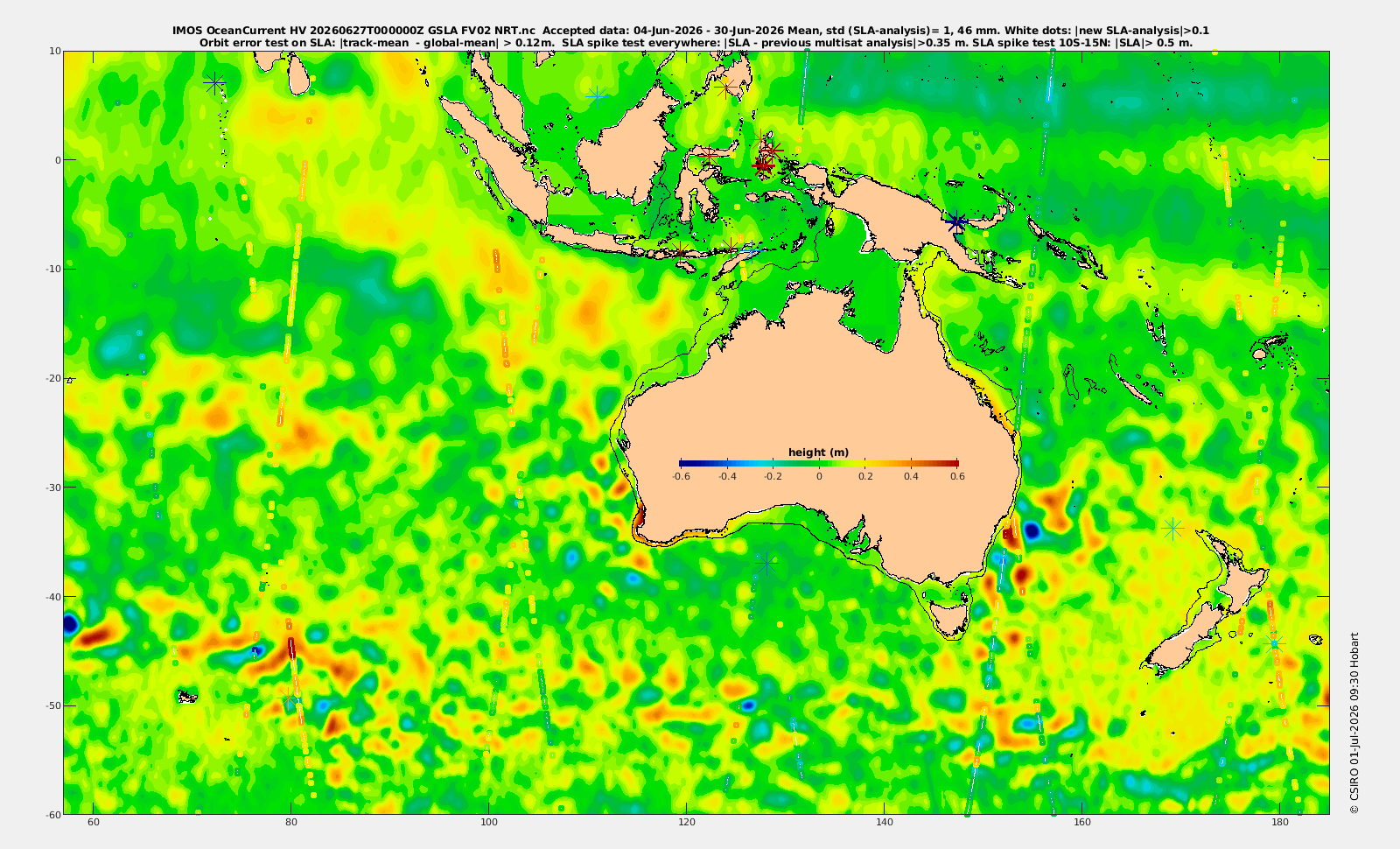Click the longitude axis label 60
Viewport: 1400px width, 849px height.
pyautogui.click(x=94, y=822)
